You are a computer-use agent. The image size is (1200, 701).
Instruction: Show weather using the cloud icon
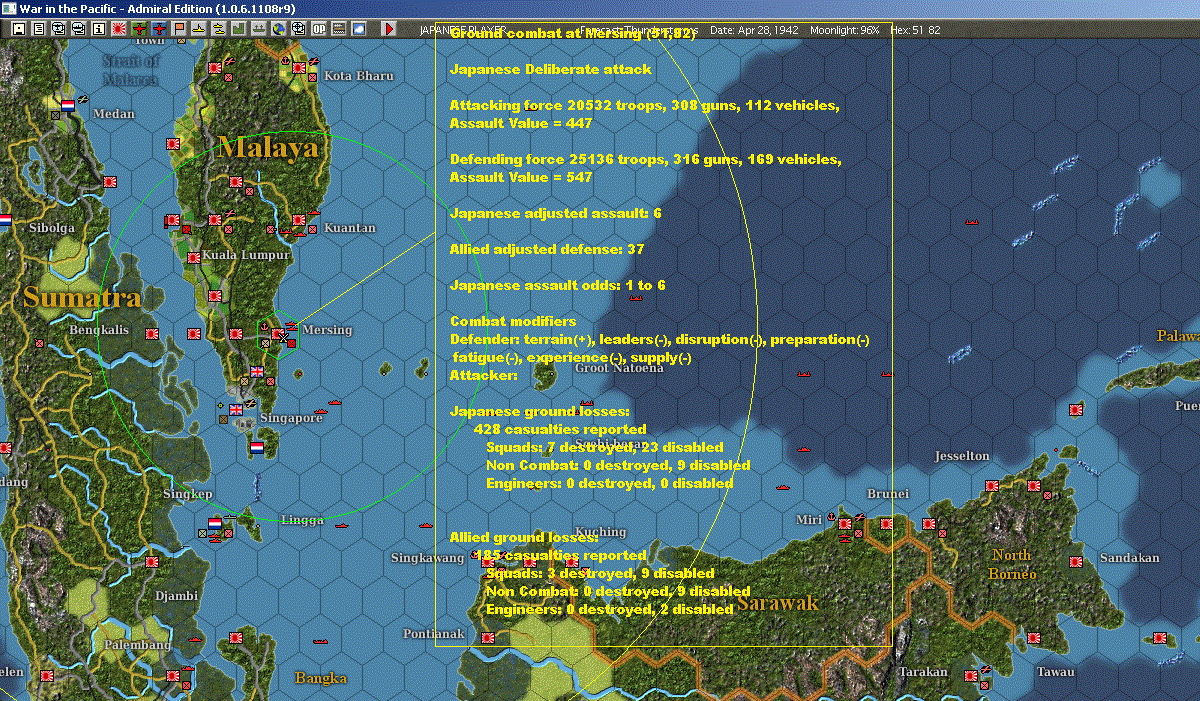(359, 29)
